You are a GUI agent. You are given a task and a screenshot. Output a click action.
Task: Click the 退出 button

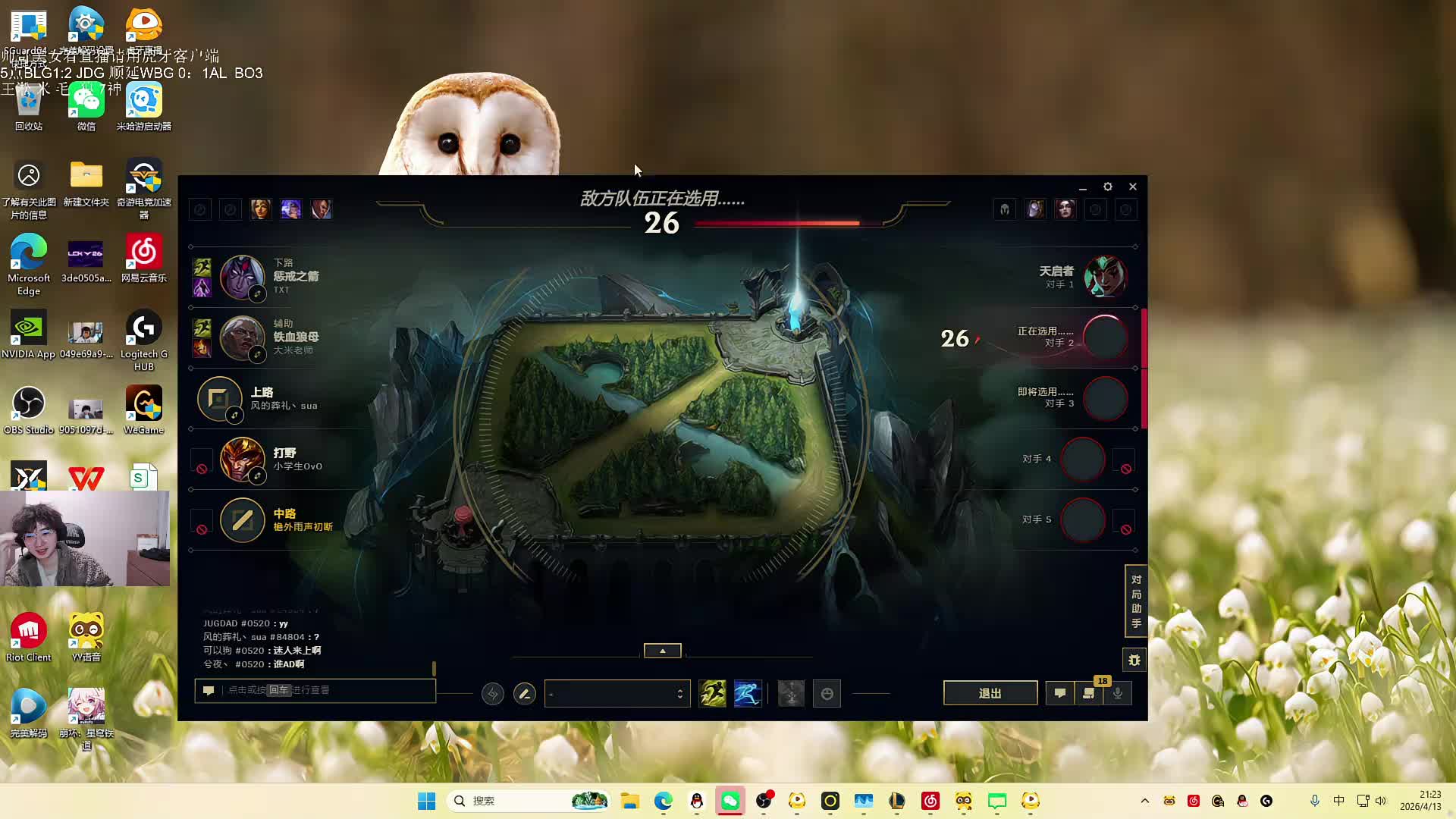pyautogui.click(x=990, y=693)
